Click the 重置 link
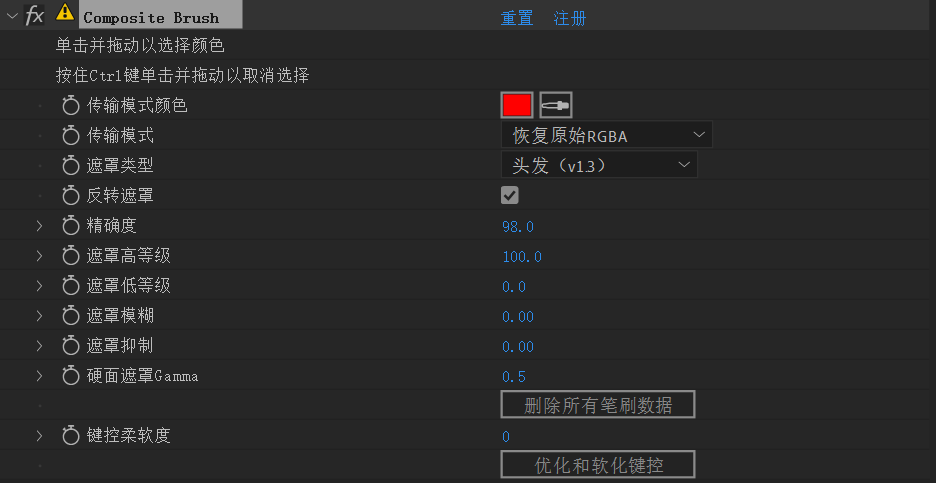The height and width of the screenshot is (483, 936). (x=517, y=19)
